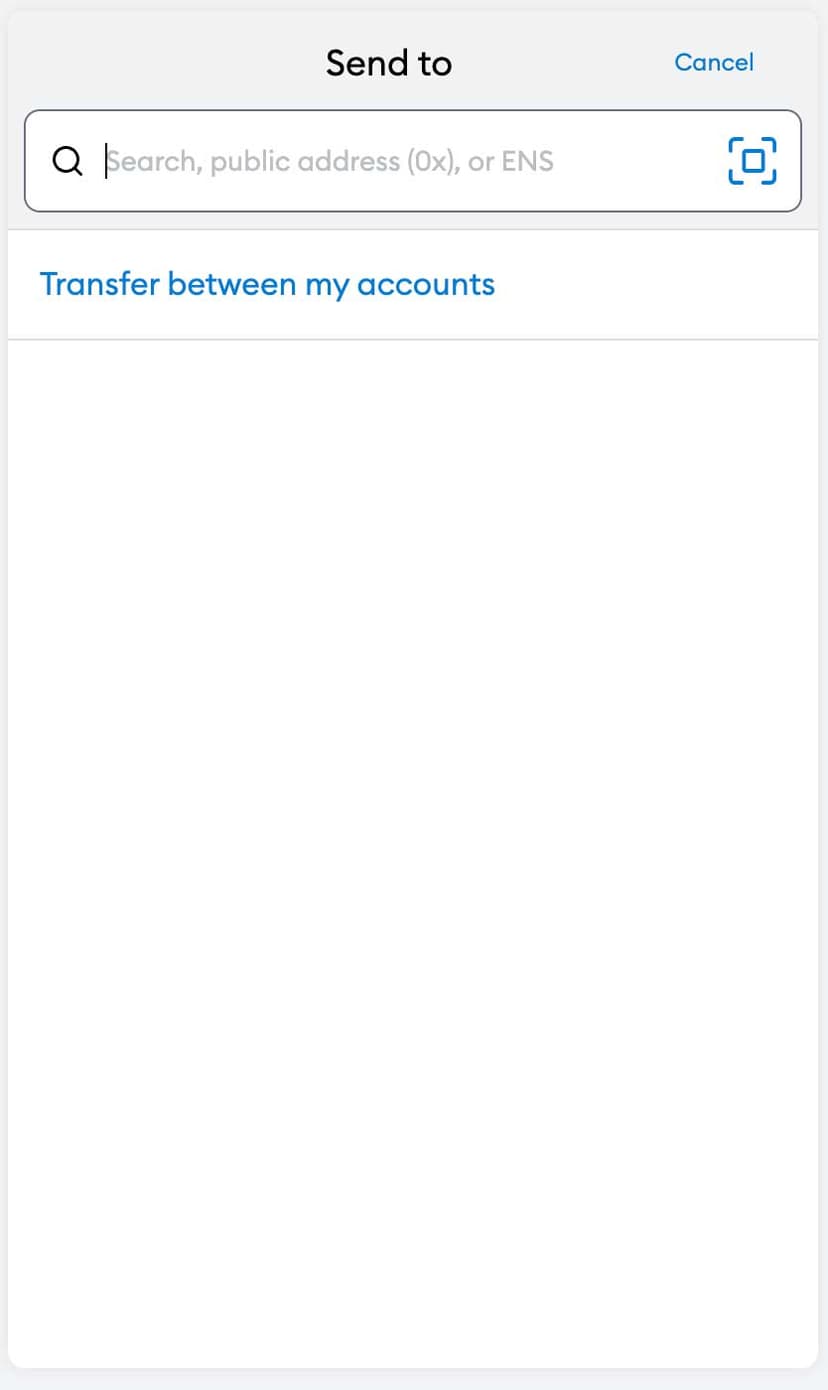The width and height of the screenshot is (828, 1390).
Task: Click the search icon beside the placeholder
Action: (x=67, y=161)
